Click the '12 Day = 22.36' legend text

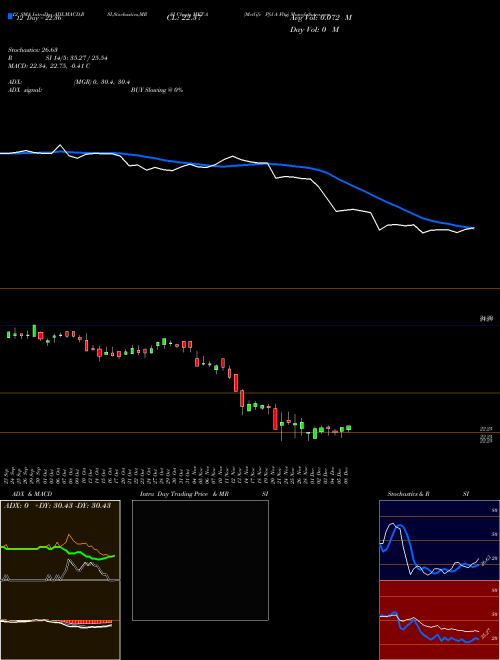tap(37, 18)
